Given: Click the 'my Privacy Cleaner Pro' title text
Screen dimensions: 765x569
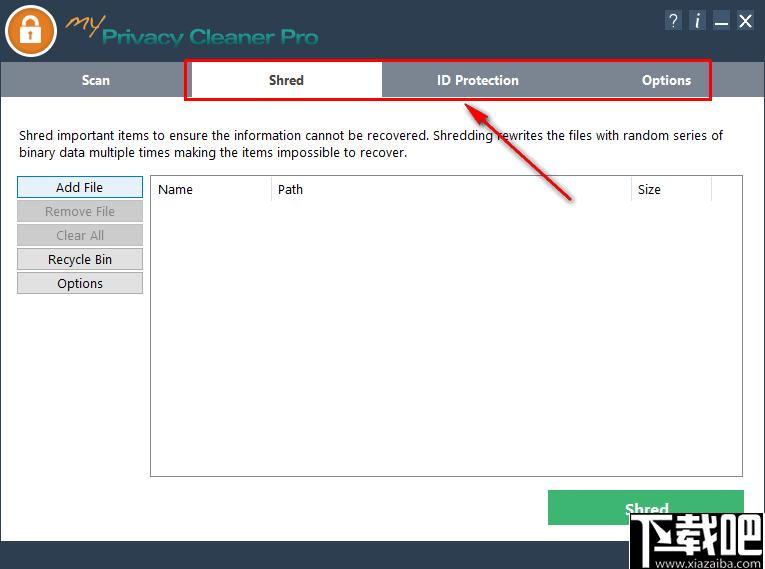Looking at the screenshot, I should (192, 32).
